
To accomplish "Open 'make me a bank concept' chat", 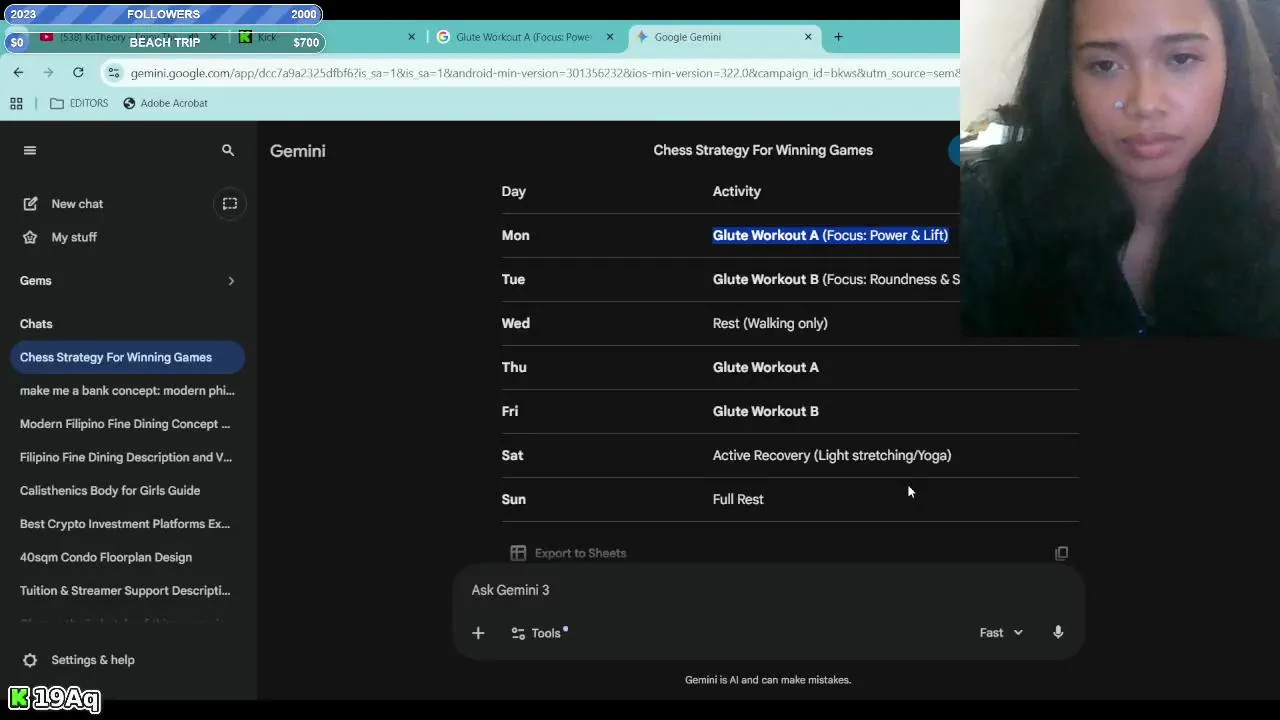I will pyautogui.click(x=128, y=390).
